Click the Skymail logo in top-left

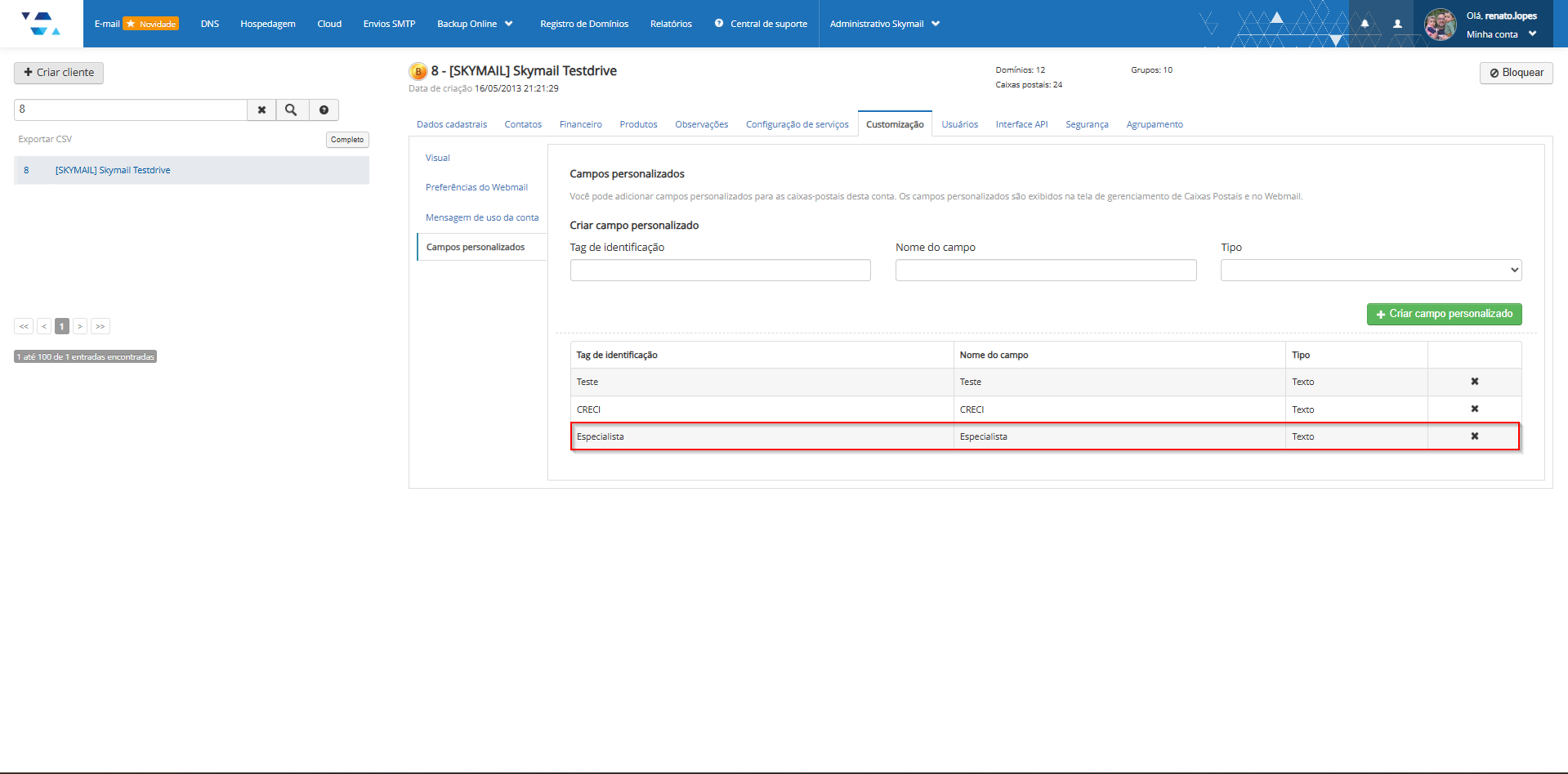tap(41, 24)
